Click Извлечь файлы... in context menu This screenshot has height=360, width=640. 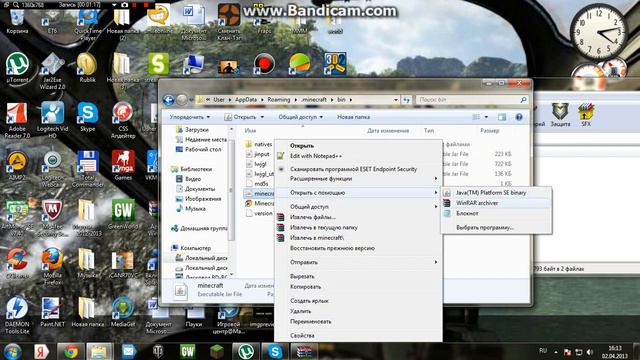358,217
